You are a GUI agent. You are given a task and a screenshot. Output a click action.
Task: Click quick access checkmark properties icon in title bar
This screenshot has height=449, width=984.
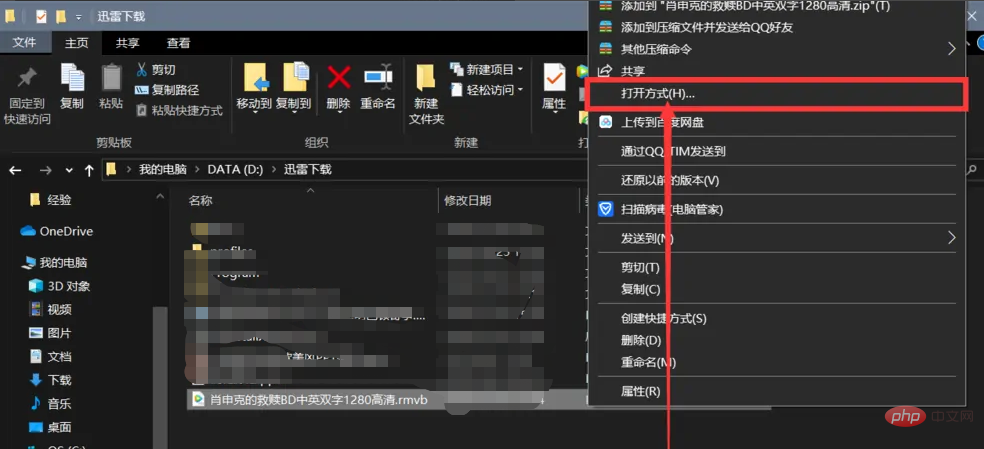tap(41, 16)
